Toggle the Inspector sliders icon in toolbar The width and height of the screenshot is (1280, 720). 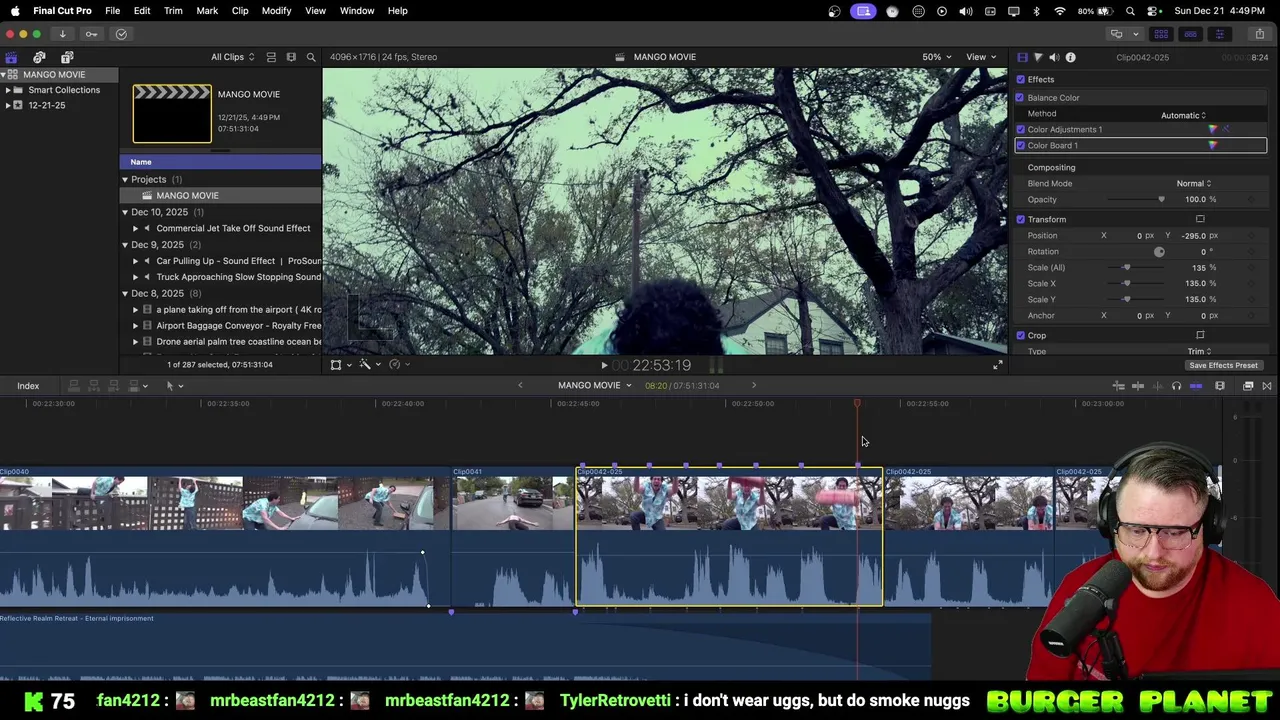(1219, 34)
